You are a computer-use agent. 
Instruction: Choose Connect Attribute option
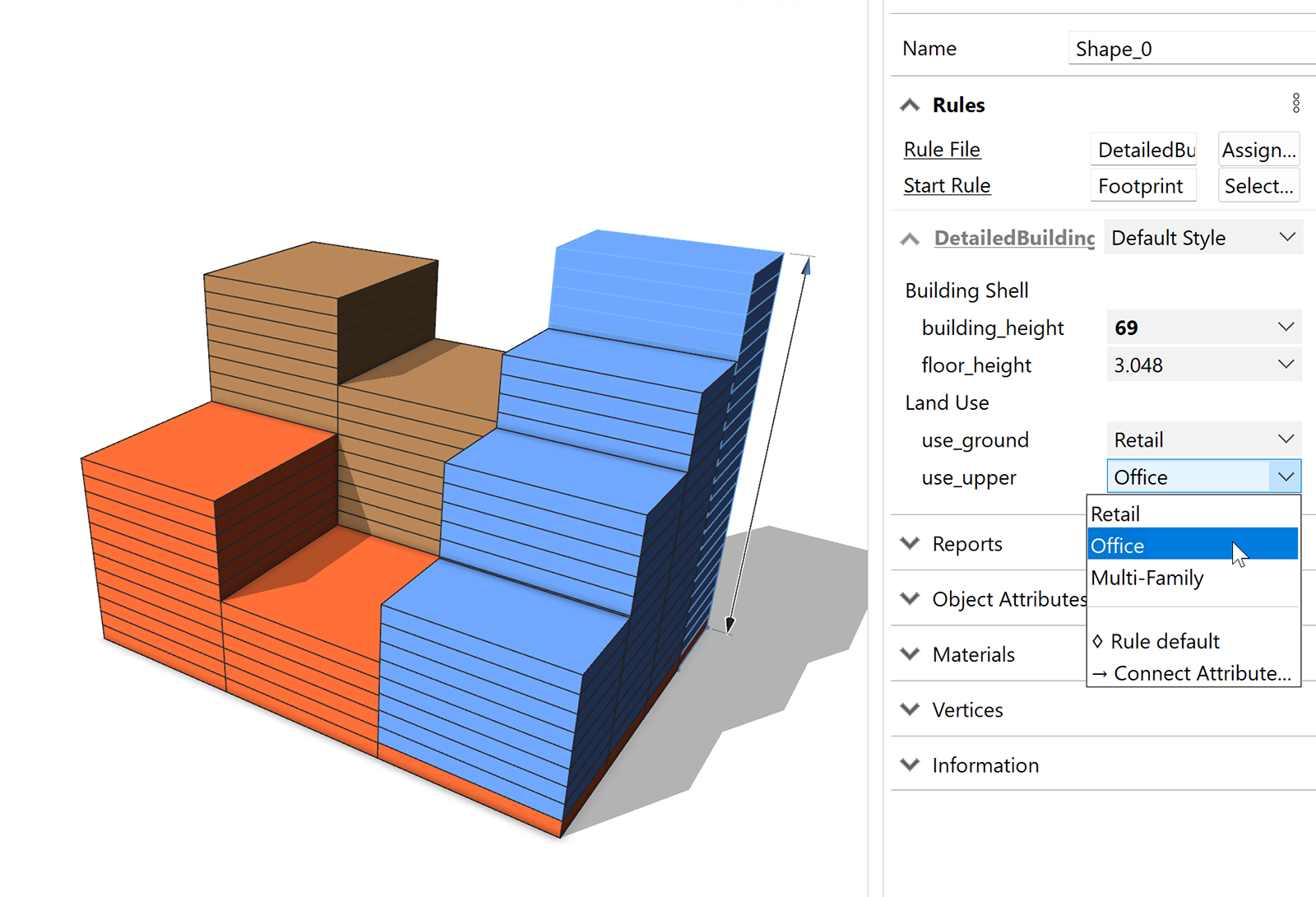pos(1193,673)
